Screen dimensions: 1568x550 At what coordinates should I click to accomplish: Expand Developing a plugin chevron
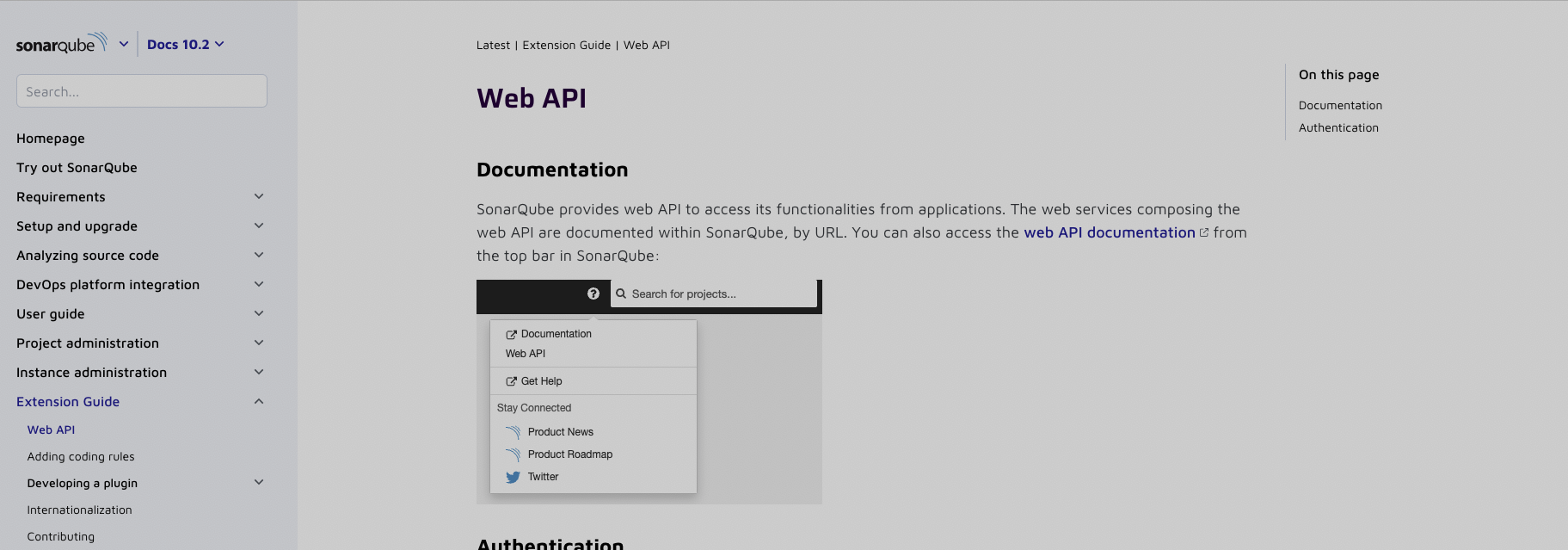click(x=259, y=483)
